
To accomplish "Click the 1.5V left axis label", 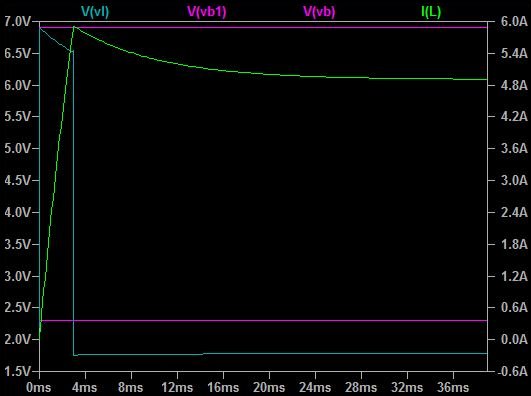I will point(17,371).
